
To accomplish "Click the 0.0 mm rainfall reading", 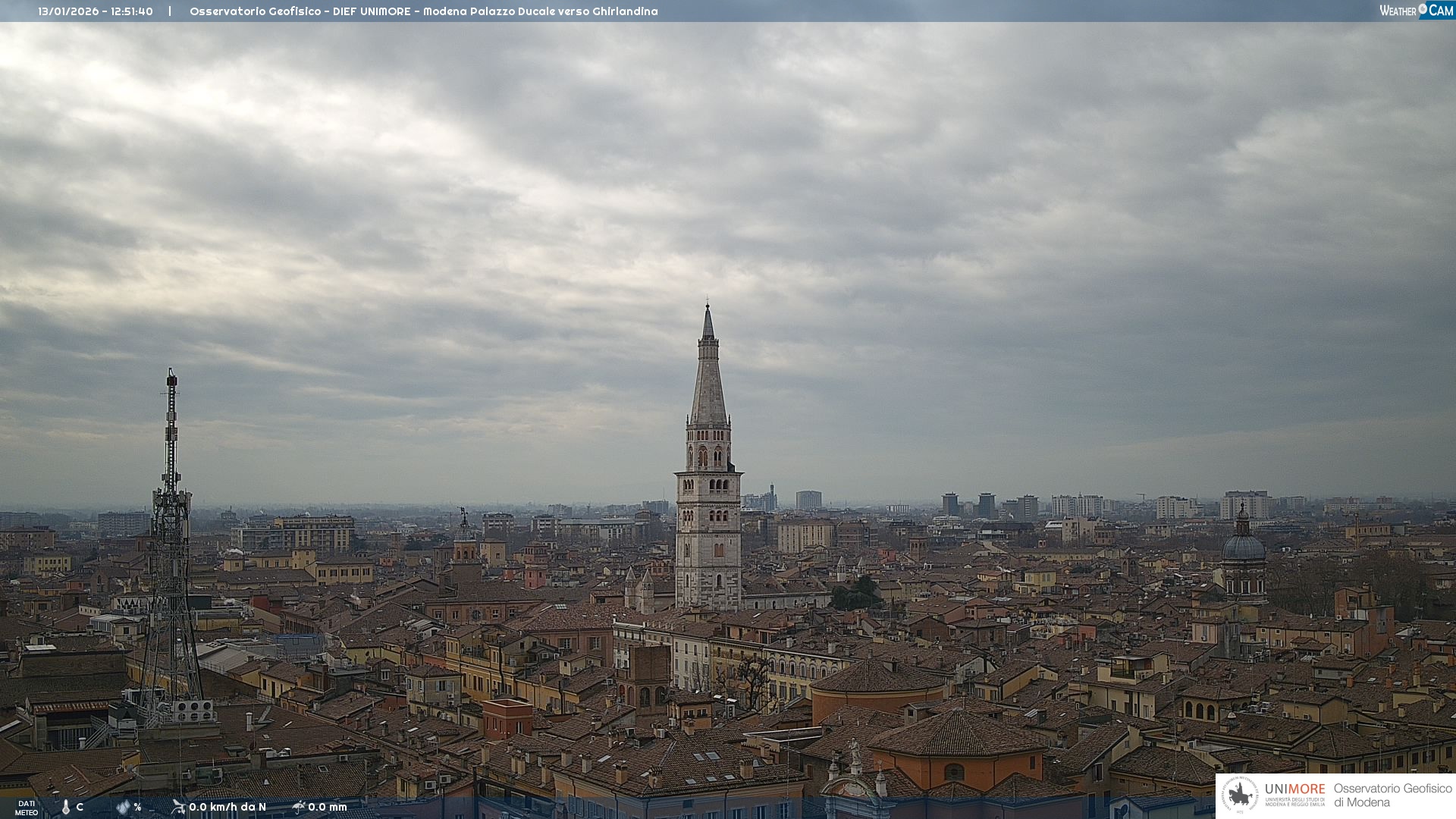I will [328, 807].
